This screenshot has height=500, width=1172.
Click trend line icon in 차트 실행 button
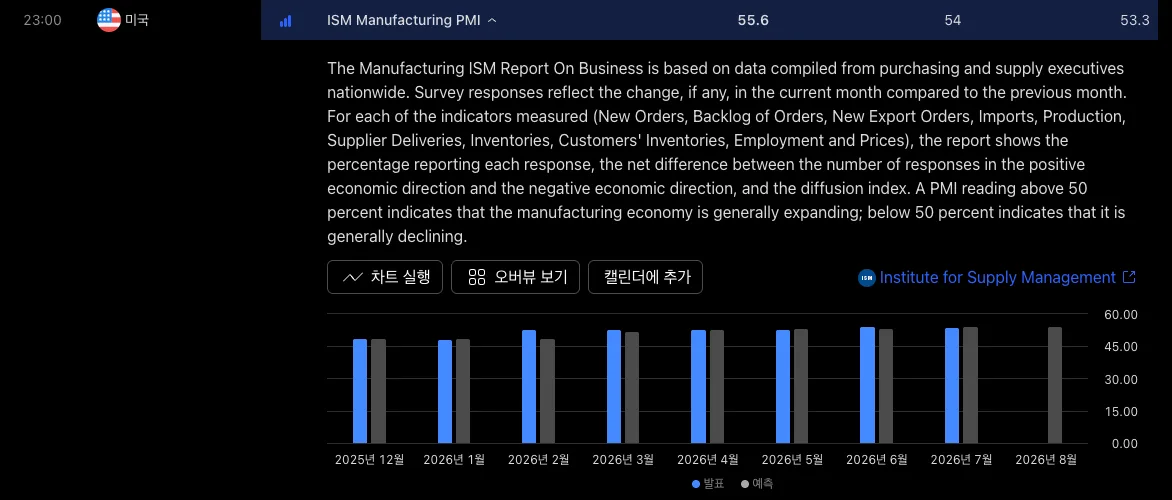click(x=353, y=277)
